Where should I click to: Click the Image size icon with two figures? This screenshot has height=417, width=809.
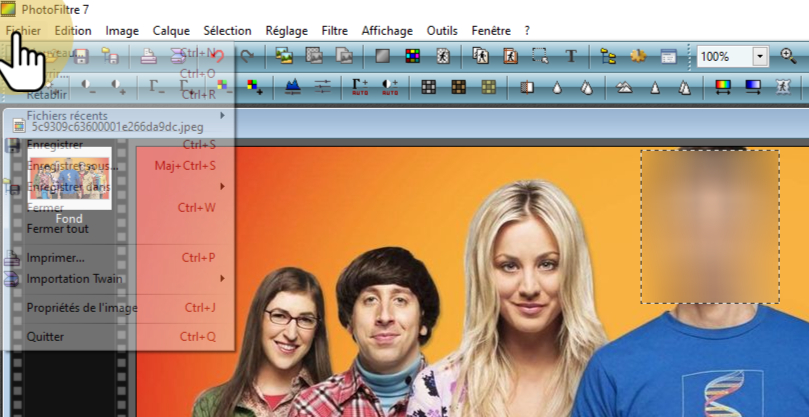pos(480,56)
